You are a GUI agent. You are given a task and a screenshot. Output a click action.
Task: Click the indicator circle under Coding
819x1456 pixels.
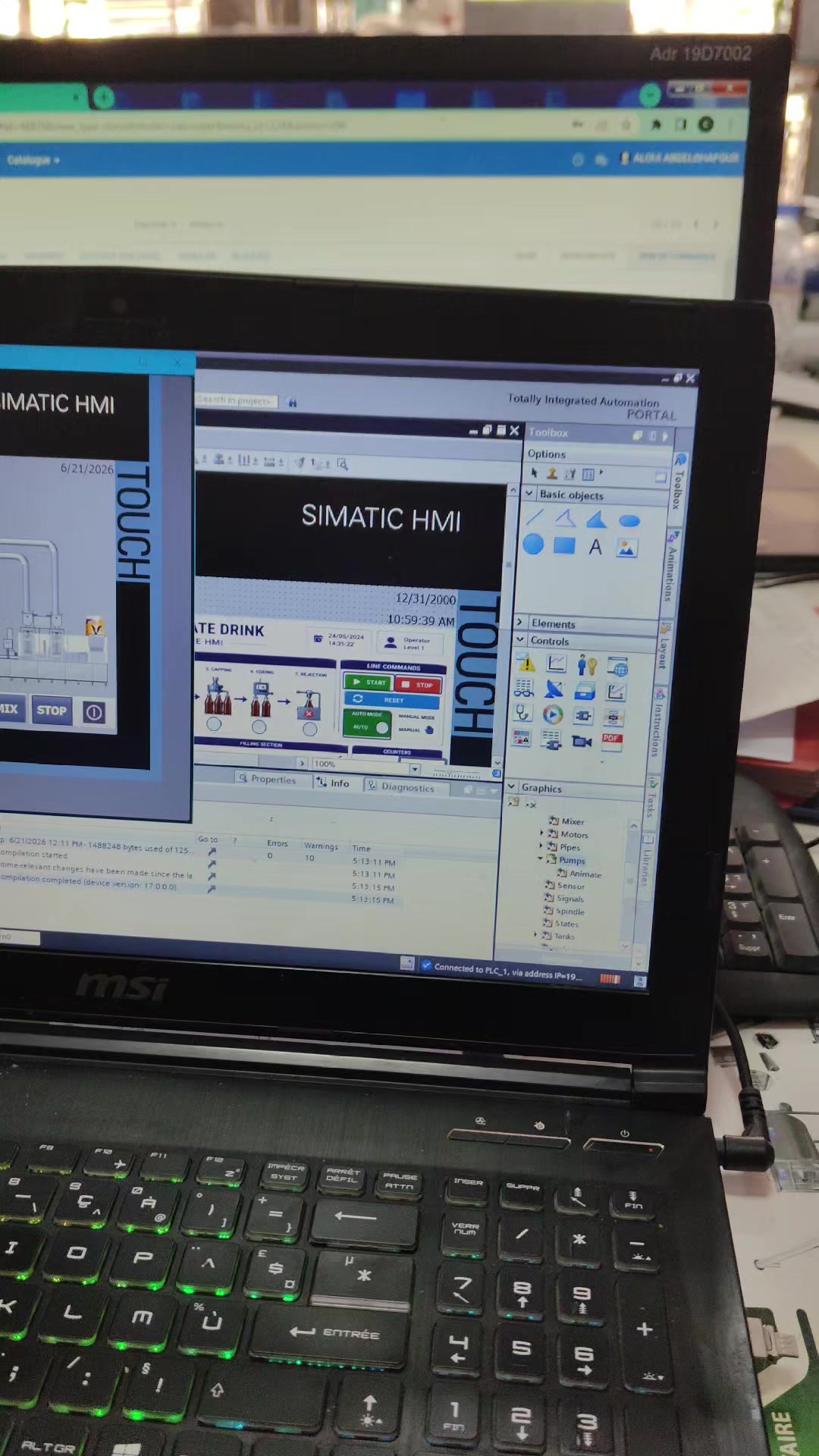(x=259, y=726)
